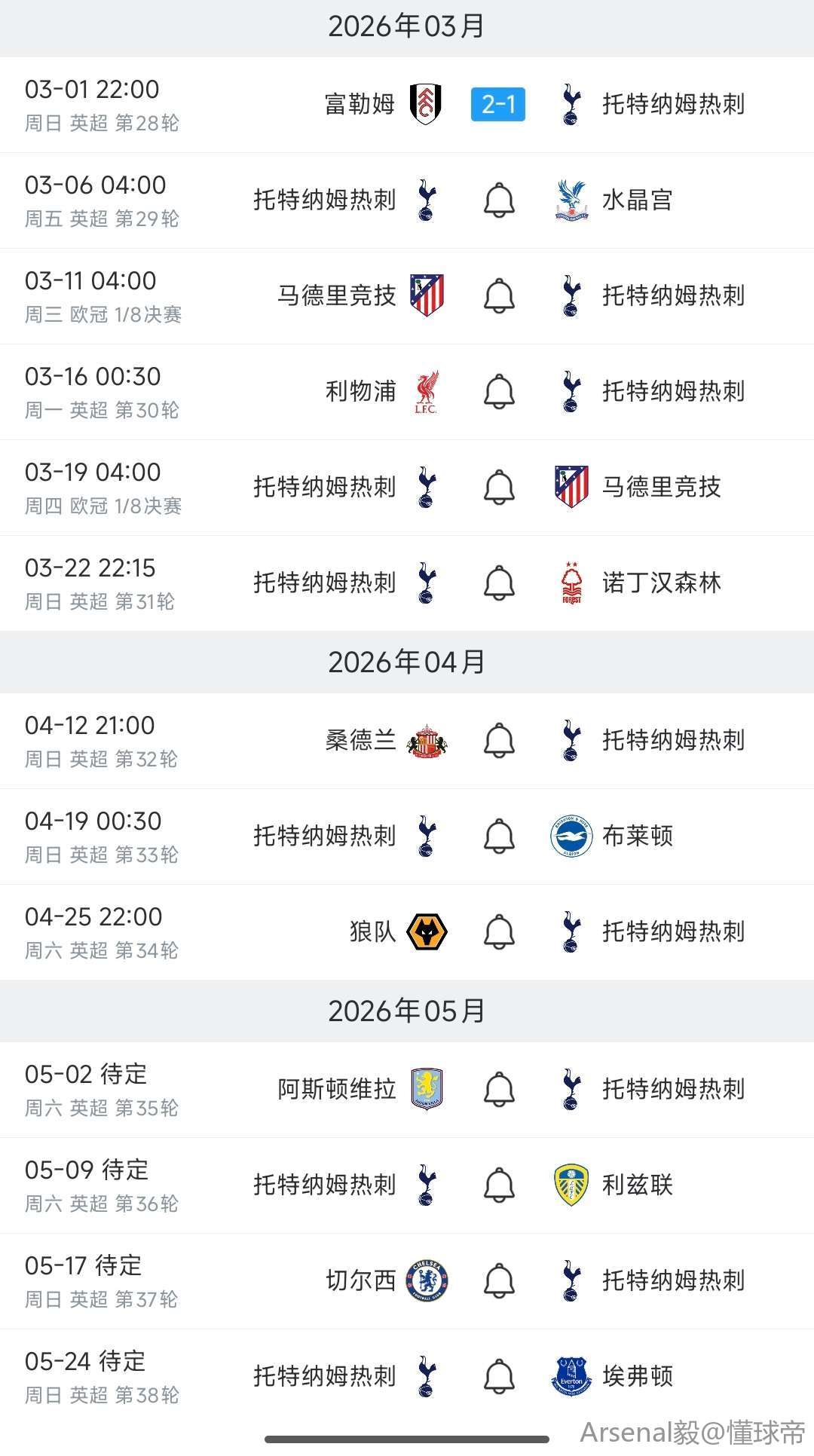This screenshot has width=814, height=1456.
Task: Open the 2-1 Fulham match score
Action: tap(498, 104)
